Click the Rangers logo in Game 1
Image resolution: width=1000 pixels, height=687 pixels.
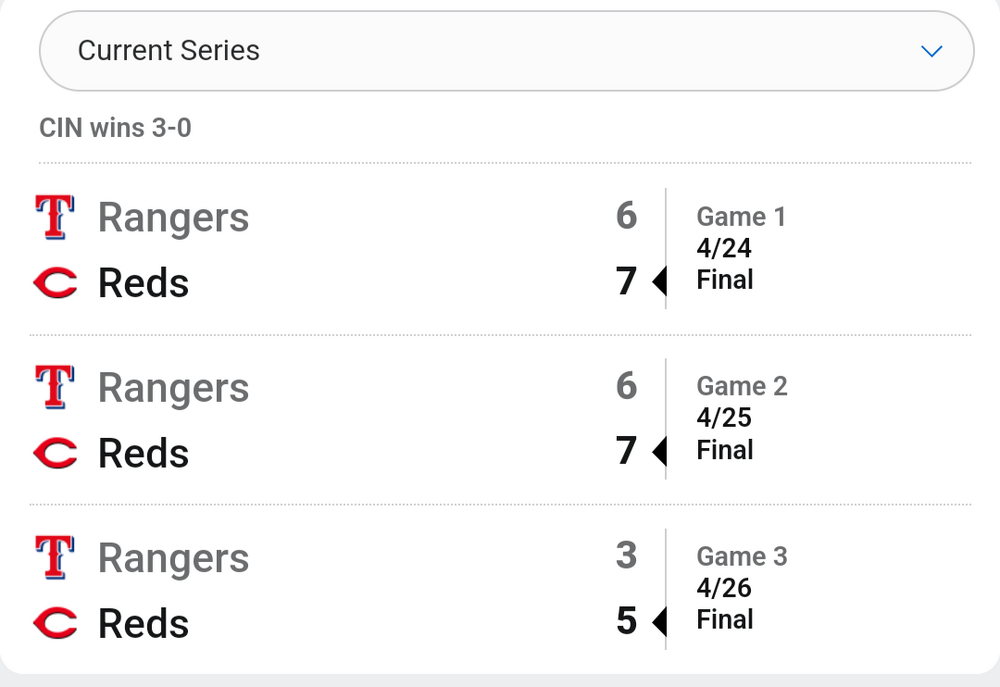click(x=55, y=217)
